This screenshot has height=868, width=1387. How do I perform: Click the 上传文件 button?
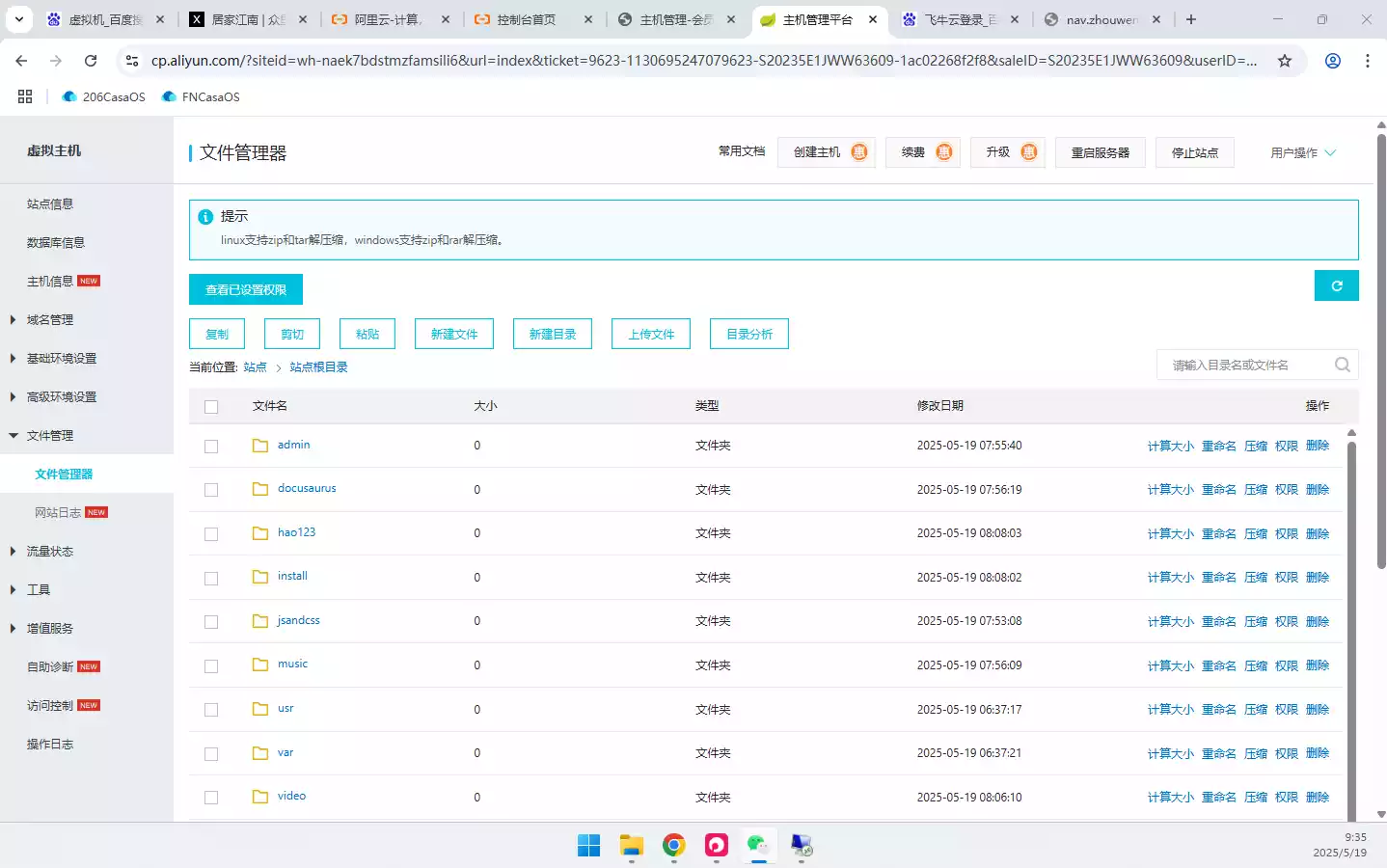[x=651, y=334]
